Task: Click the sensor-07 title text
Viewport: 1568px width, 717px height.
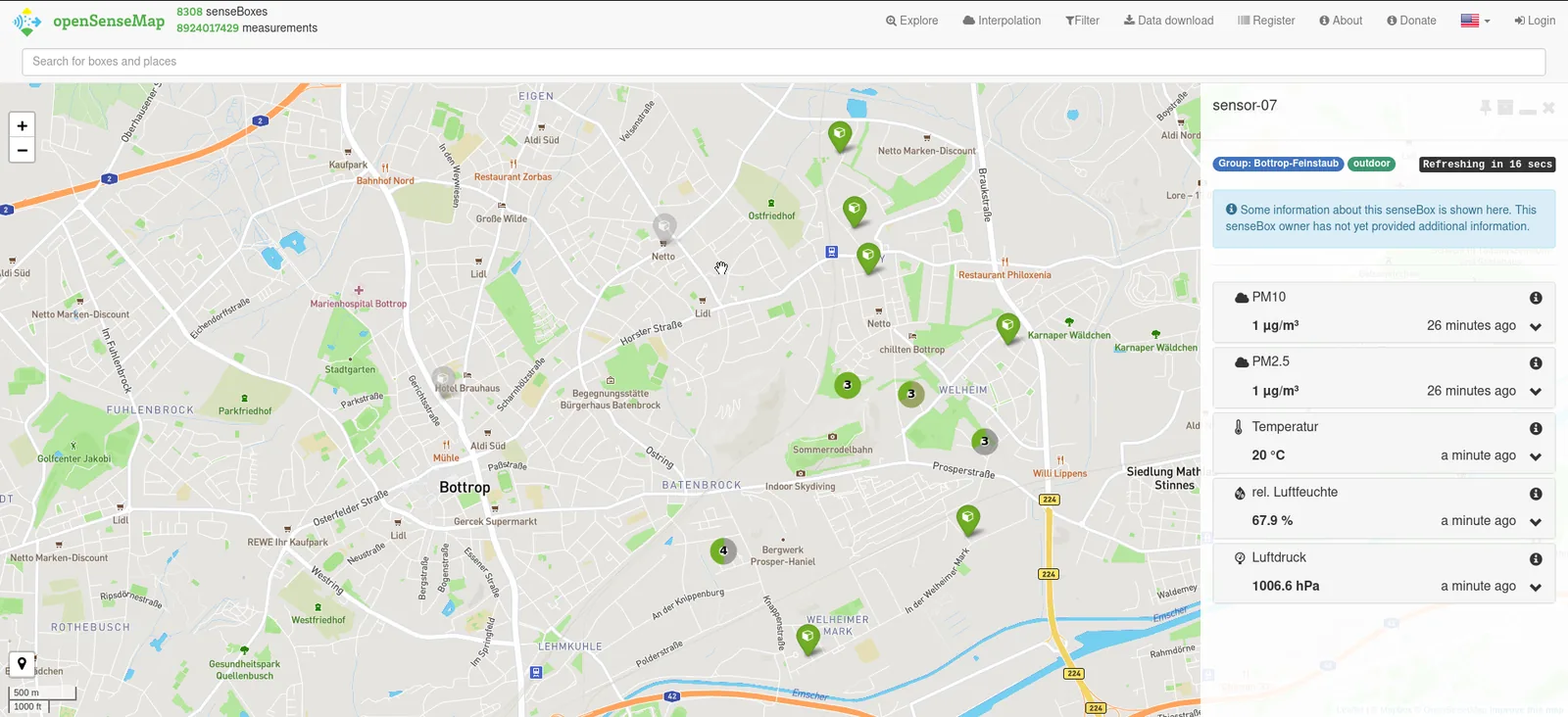Action: point(1245,106)
